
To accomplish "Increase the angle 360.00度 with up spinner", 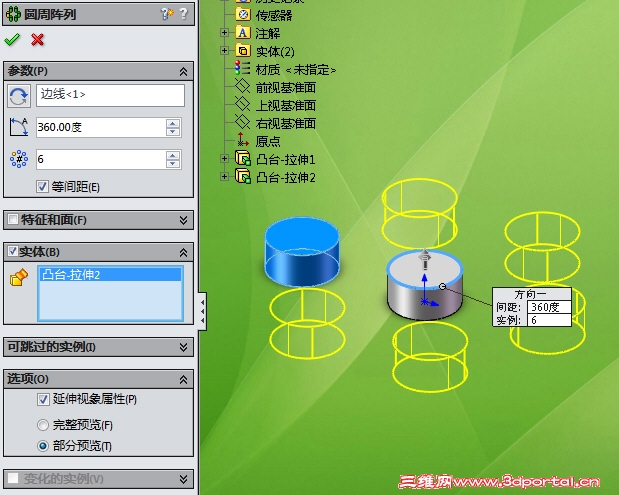I will point(173,123).
